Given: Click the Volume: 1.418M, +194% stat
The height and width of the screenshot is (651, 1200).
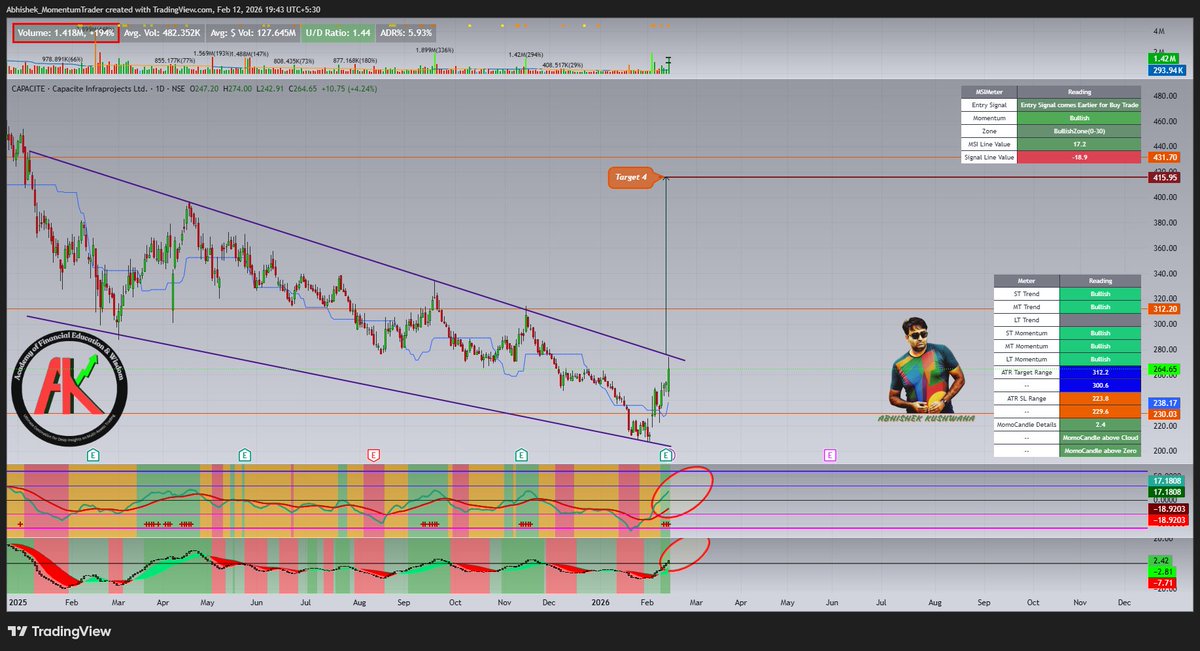Looking at the screenshot, I should 65,32.
